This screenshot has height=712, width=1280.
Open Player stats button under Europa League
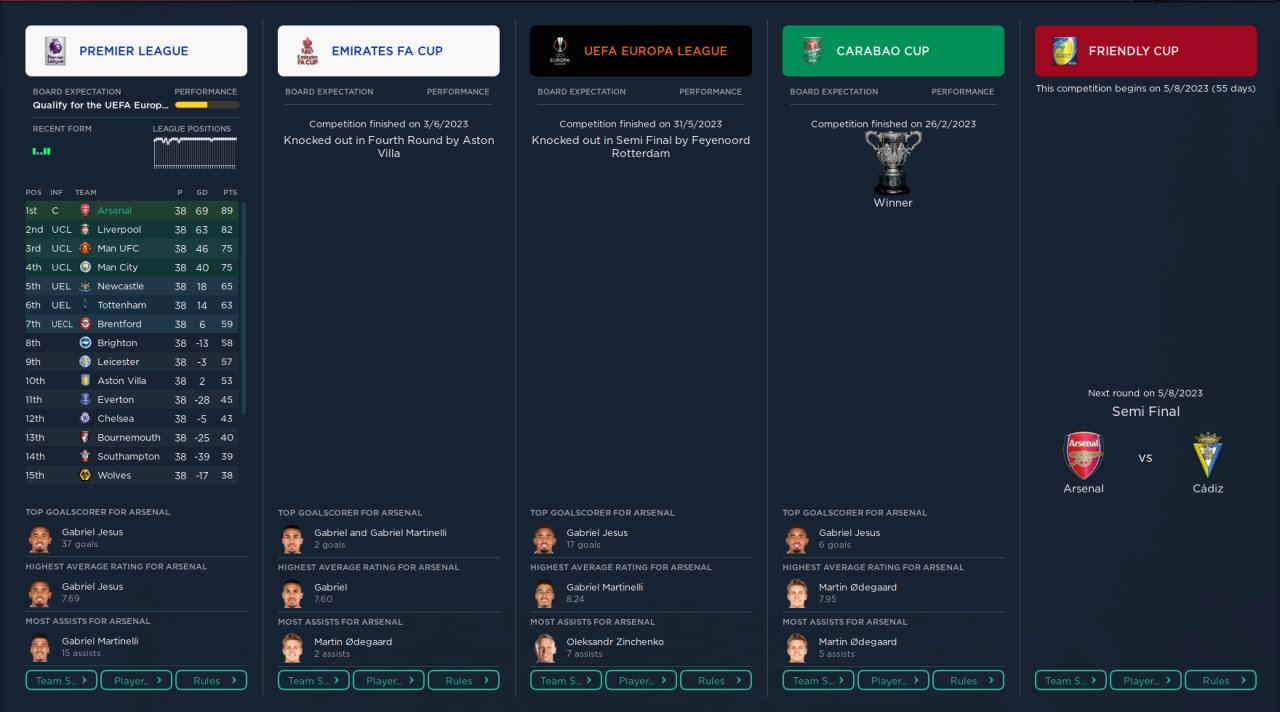pyautogui.click(x=641, y=681)
